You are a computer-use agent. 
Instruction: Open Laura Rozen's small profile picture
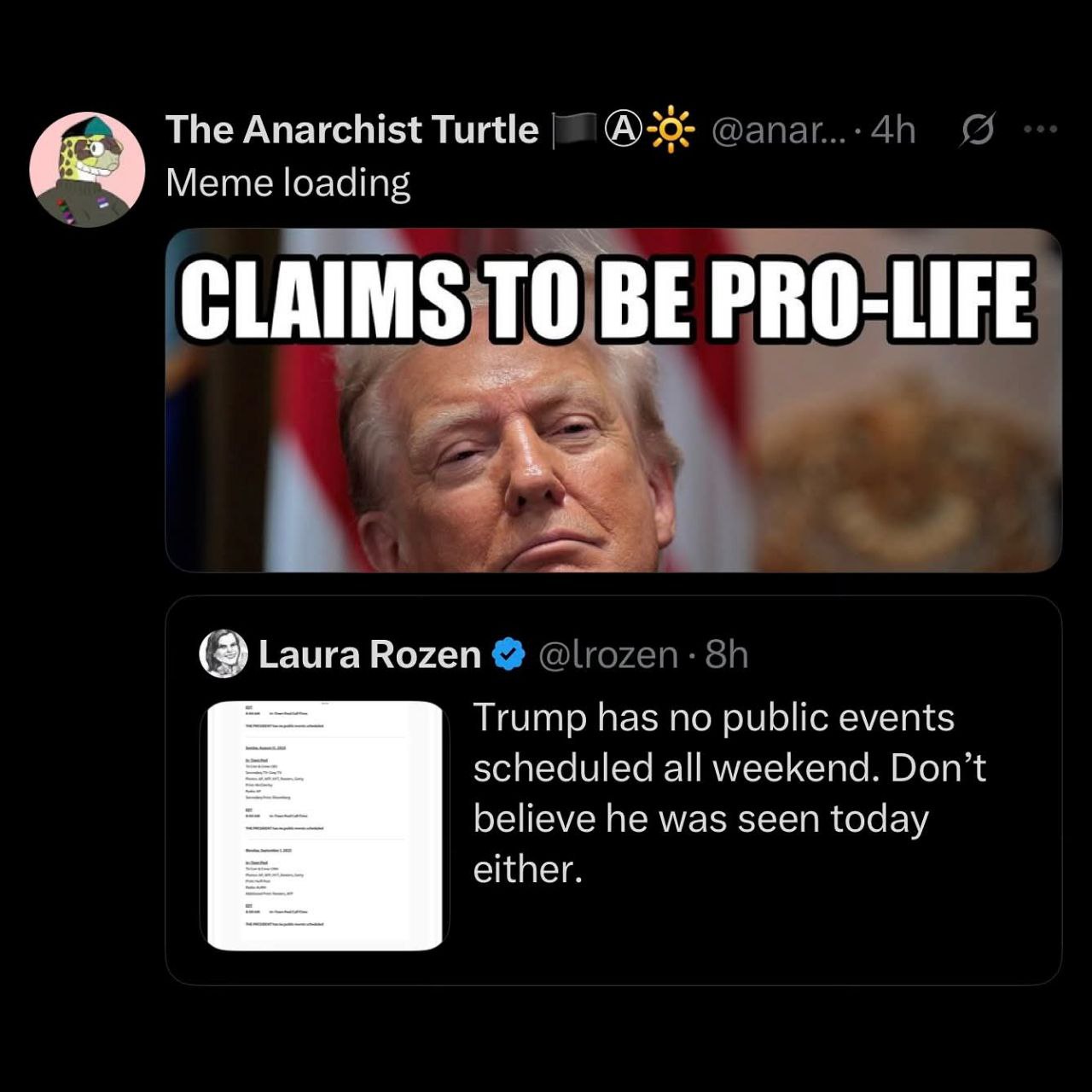tap(224, 654)
